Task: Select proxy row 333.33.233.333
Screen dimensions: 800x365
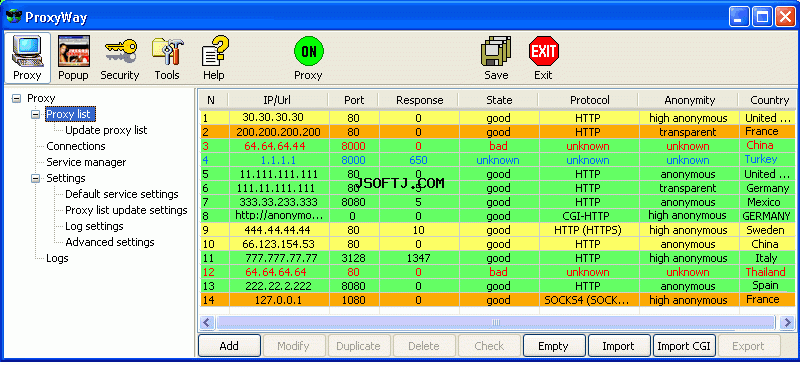Action: (497, 202)
